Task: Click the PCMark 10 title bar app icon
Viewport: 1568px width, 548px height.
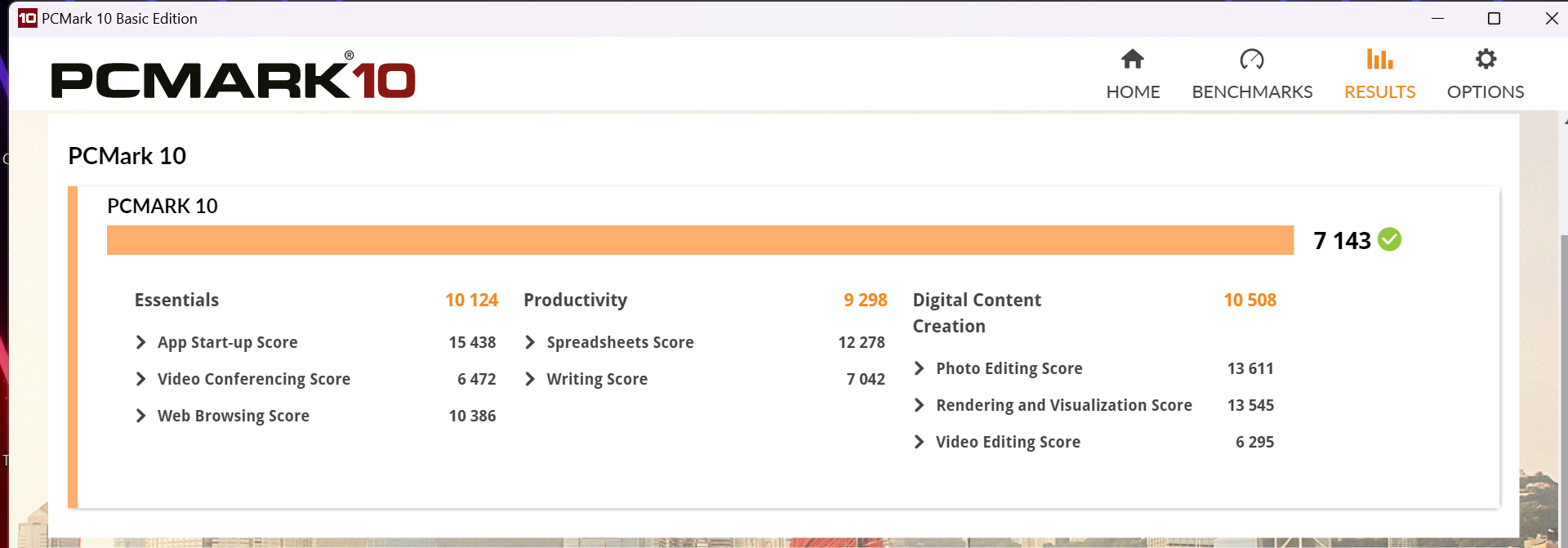Action: click(x=28, y=18)
